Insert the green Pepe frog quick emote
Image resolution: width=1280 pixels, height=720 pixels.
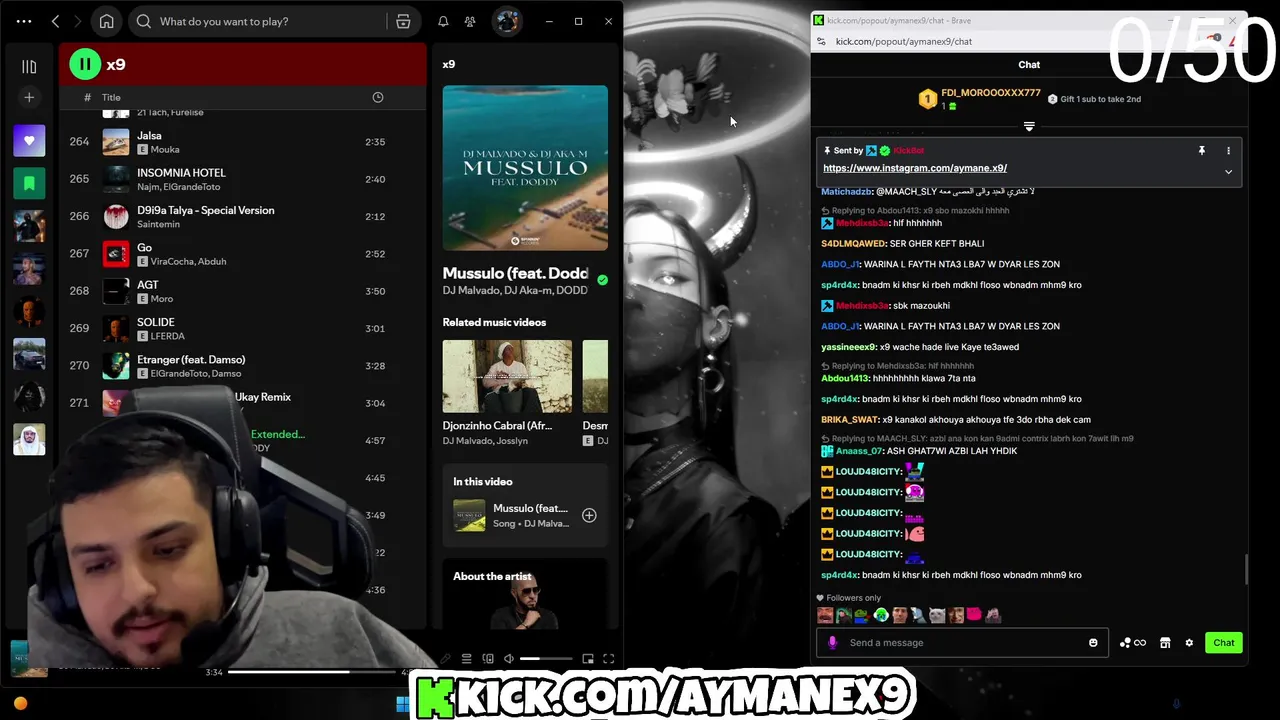[x=862, y=615]
